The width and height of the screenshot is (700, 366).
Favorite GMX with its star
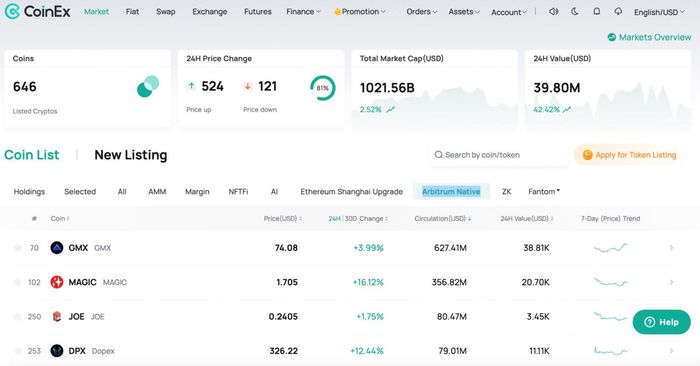[17, 248]
